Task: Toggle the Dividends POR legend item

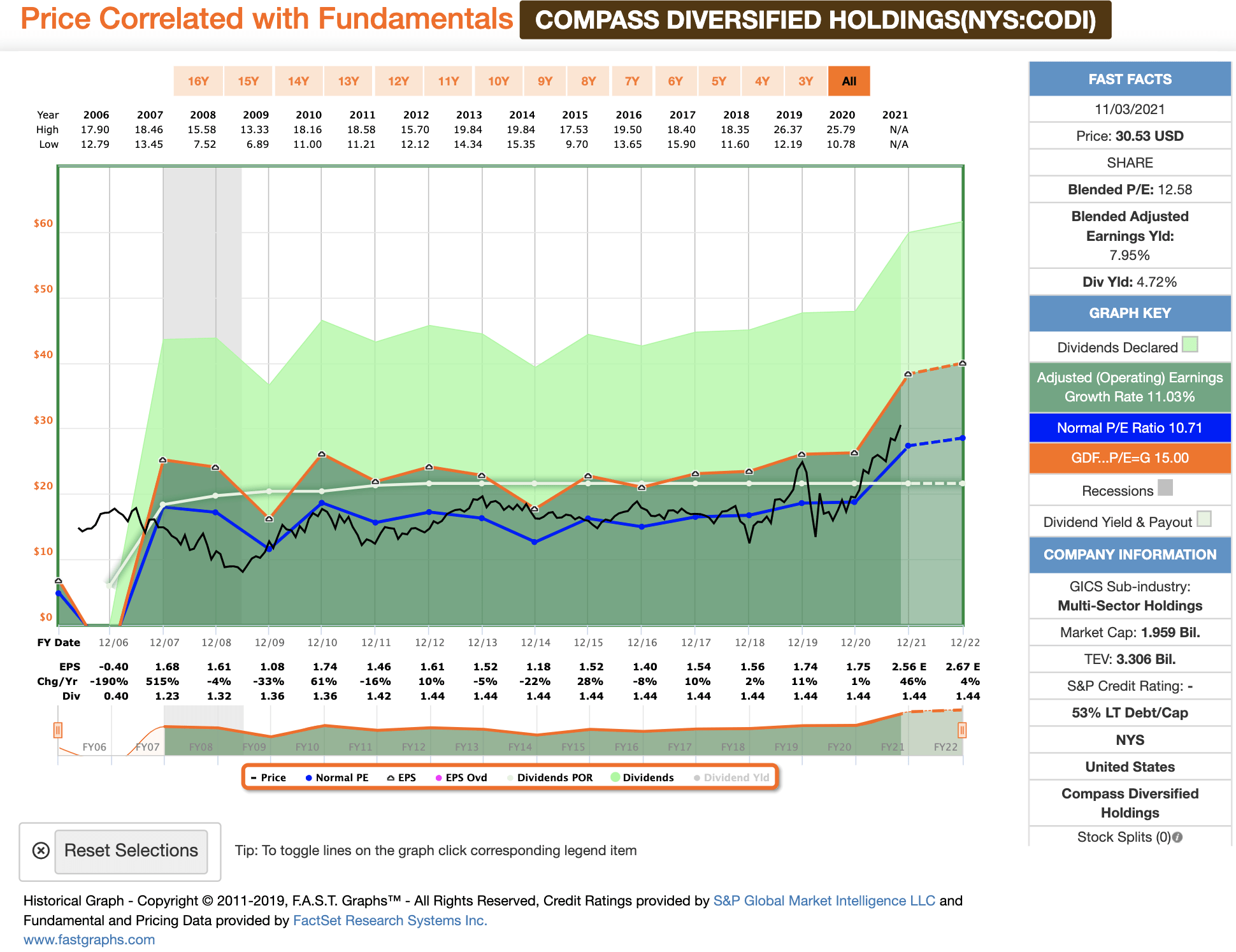Action: point(549,777)
